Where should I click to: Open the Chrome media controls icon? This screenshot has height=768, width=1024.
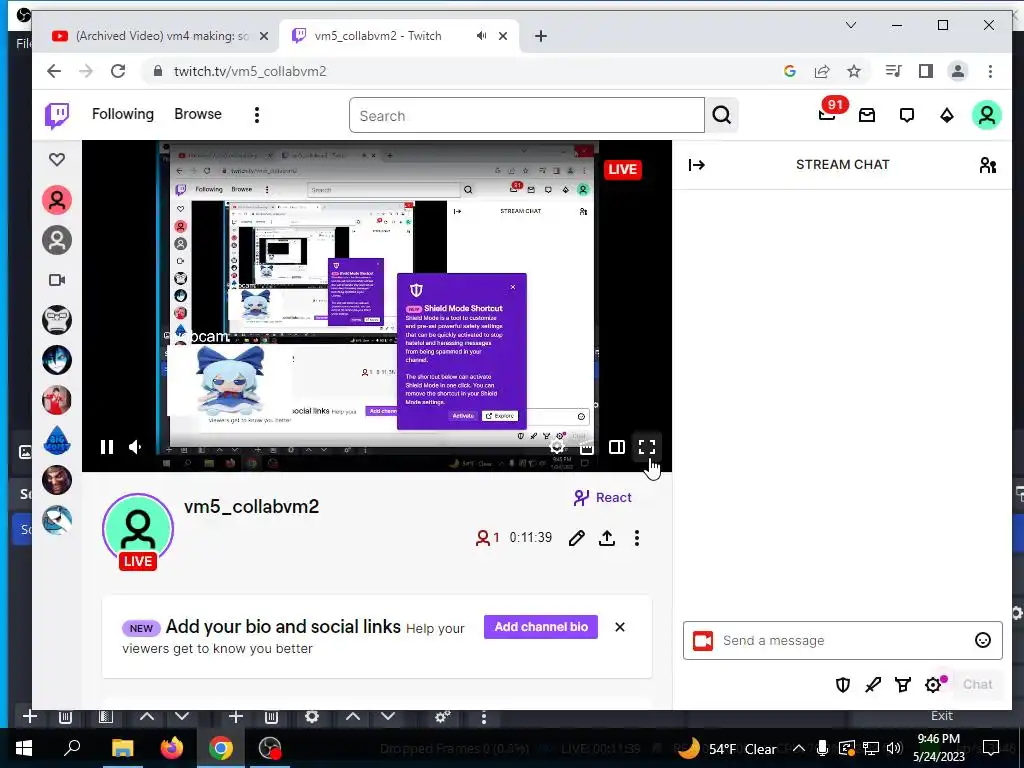tap(893, 71)
